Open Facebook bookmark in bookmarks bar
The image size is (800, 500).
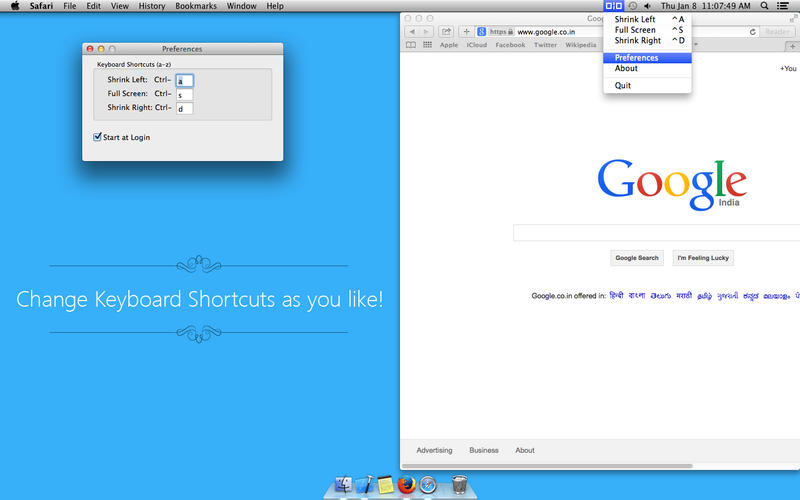(x=510, y=45)
